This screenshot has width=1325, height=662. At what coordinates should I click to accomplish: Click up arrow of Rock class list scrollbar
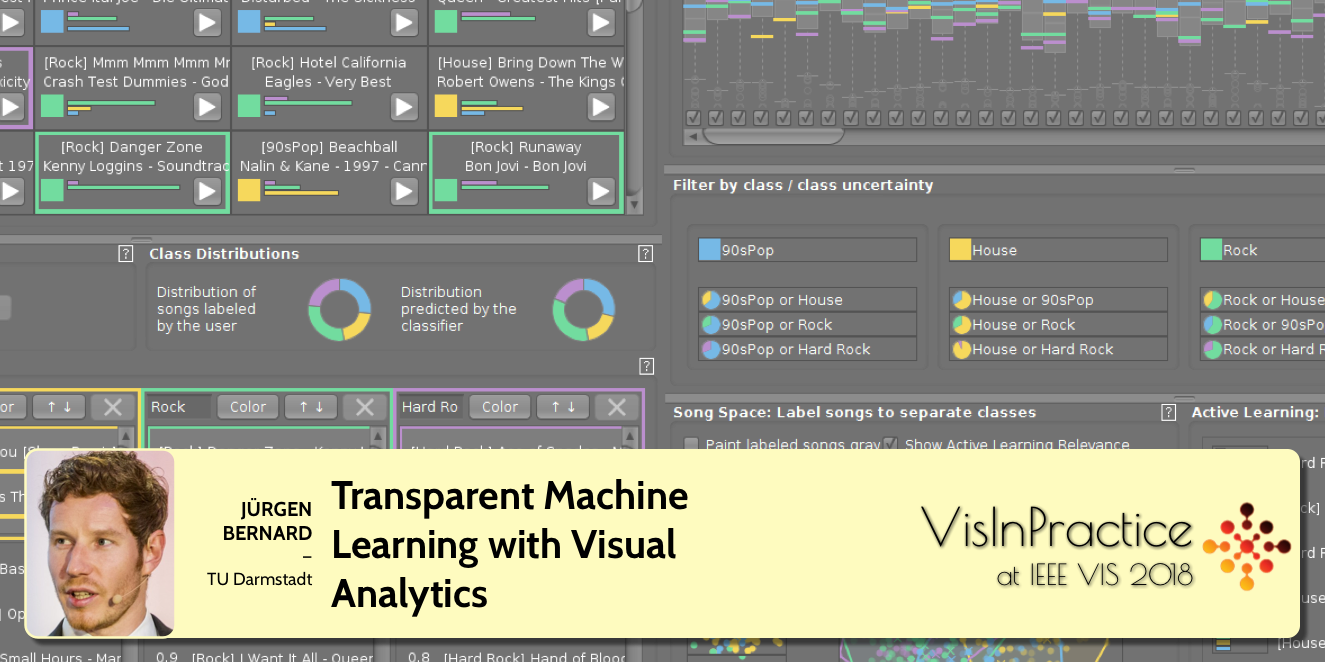377,436
